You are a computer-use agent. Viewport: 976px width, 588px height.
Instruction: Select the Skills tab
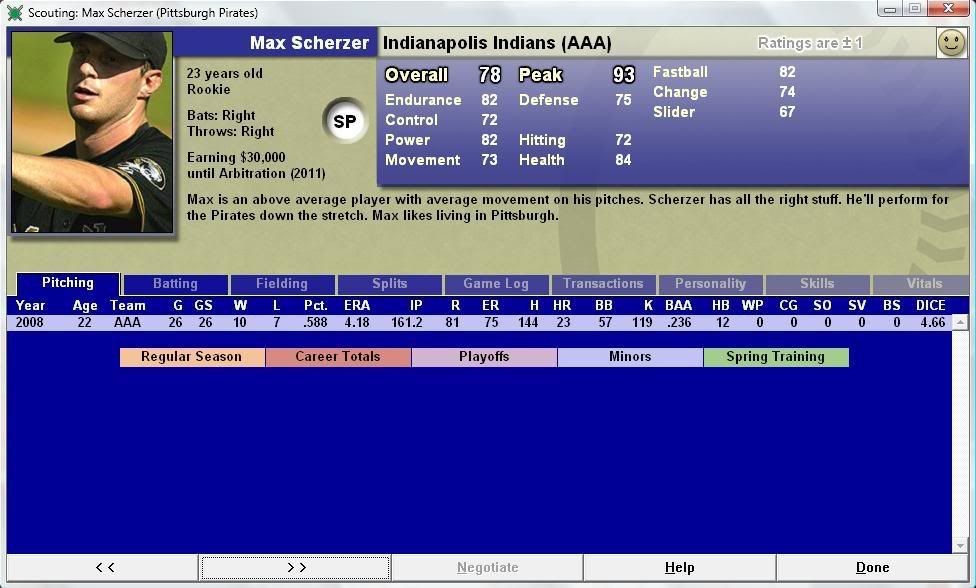click(x=817, y=284)
